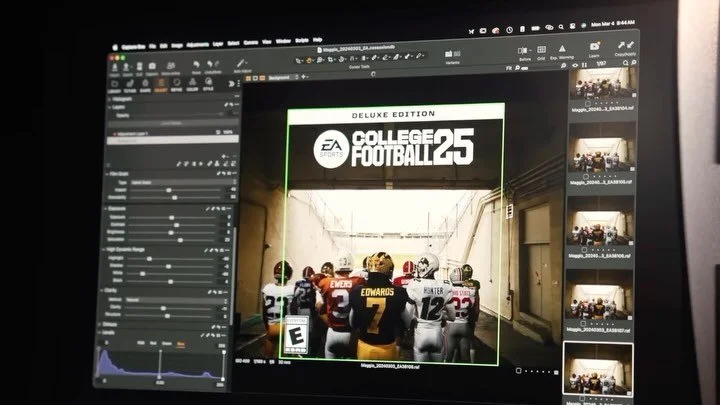Select the Red channel in Levels
The height and width of the screenshot is (405, 720).
(x=153, y=343)
